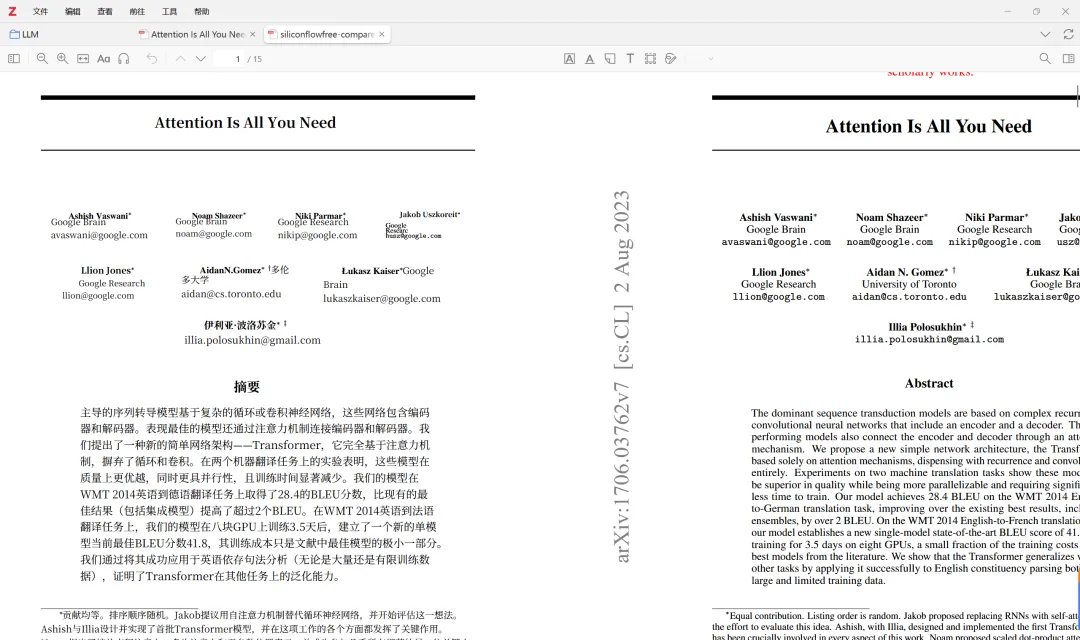Toggle the right item pane
The image size is (1080, 640).
point(1068,59)
